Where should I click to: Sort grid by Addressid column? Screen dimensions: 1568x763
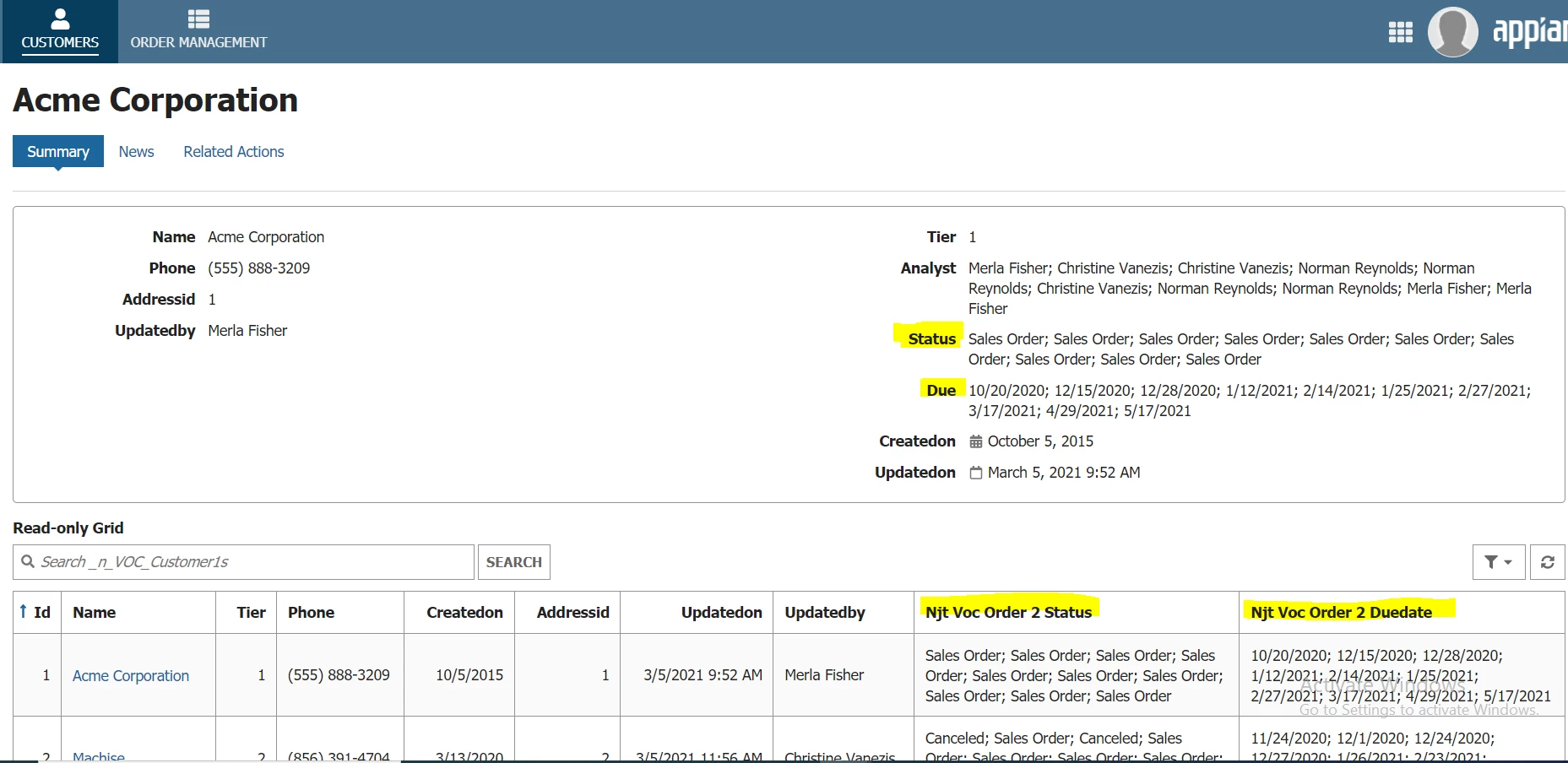tap(572, 612)
